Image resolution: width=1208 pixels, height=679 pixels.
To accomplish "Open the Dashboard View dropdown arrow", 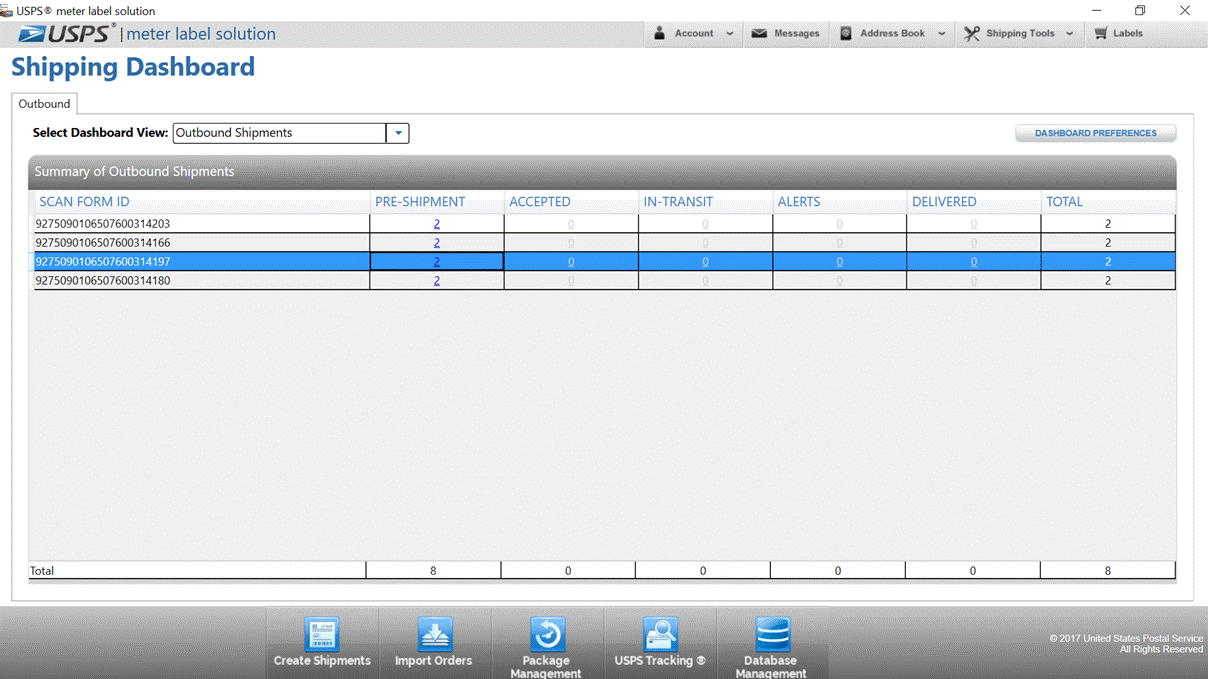I will pyautogui.click(x=398, y=133).
